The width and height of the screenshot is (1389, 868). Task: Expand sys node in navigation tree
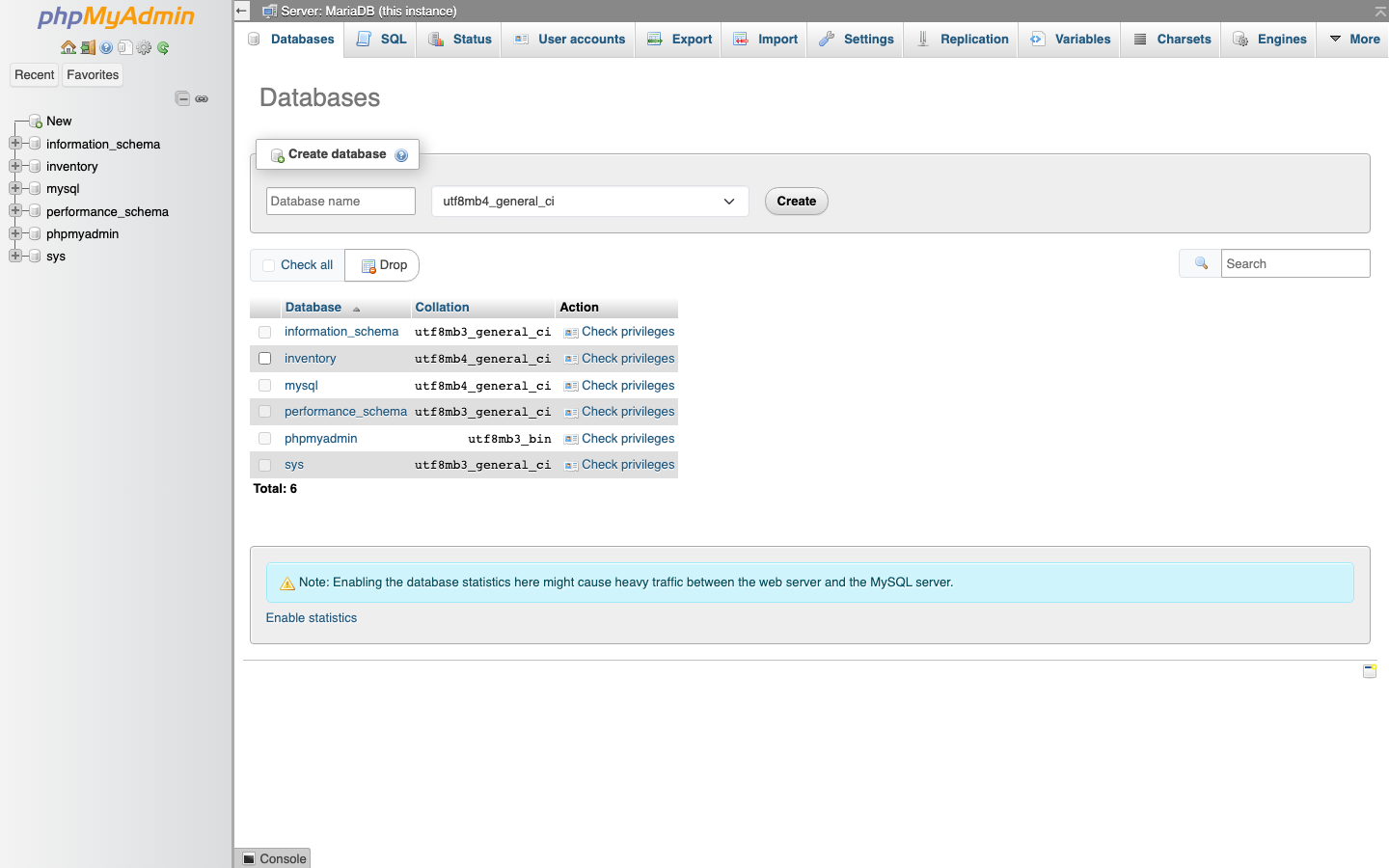click(14, 256)
